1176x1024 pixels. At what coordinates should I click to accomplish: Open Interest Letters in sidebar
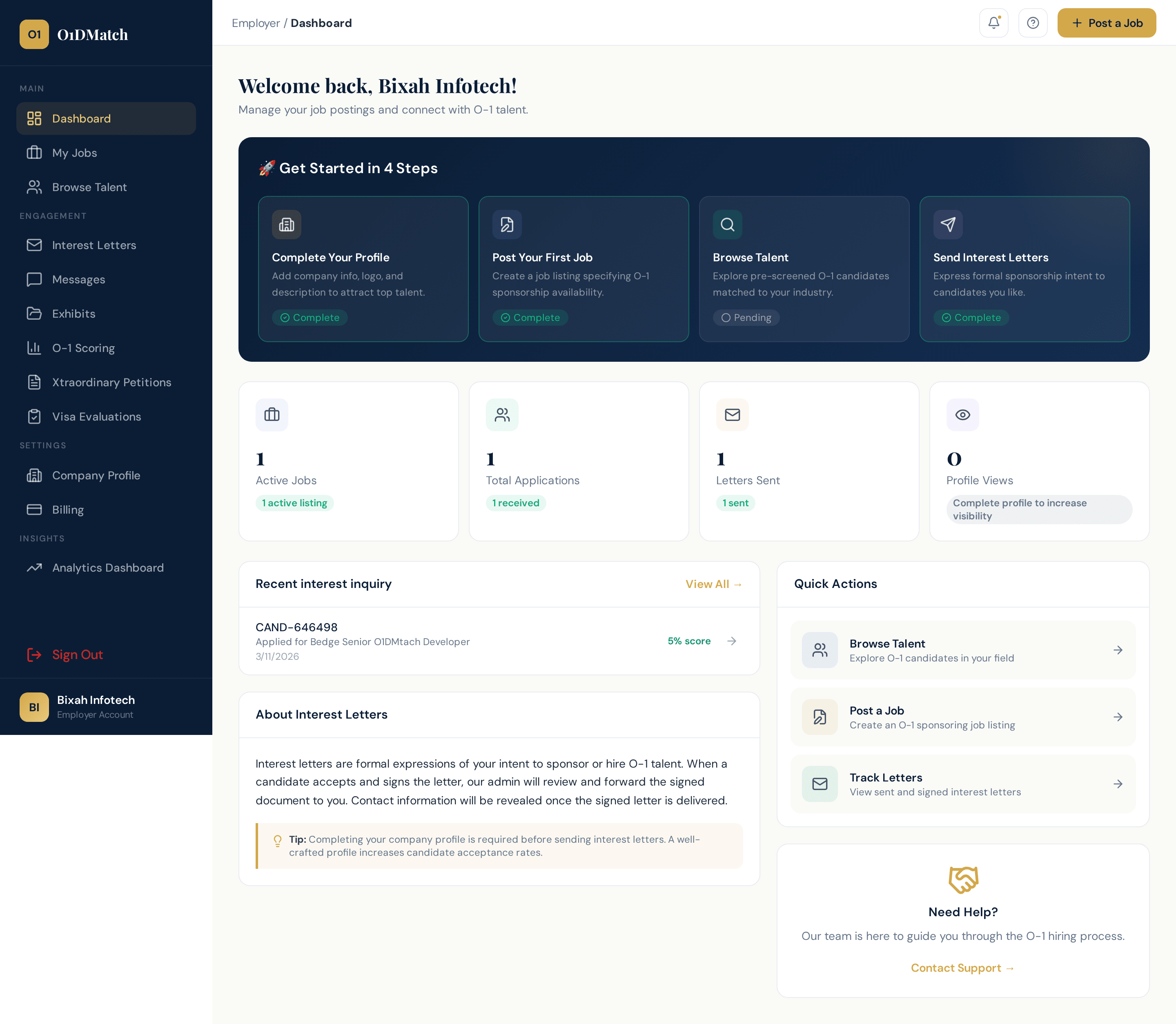(106, 245)
